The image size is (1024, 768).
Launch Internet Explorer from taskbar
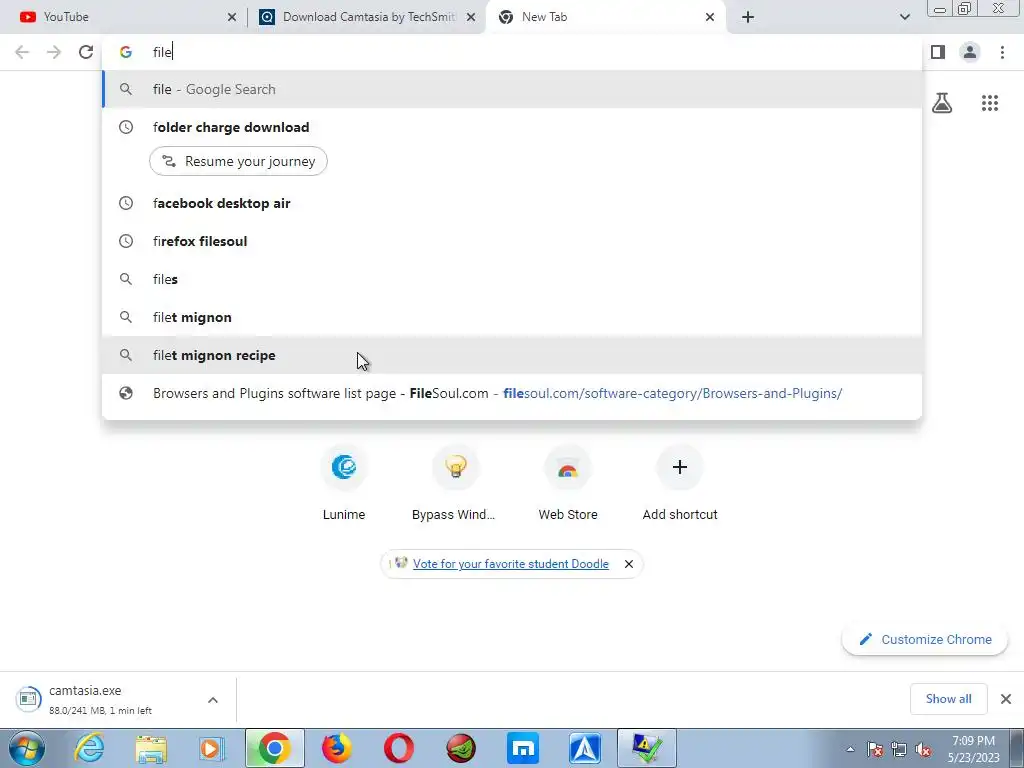89,748
